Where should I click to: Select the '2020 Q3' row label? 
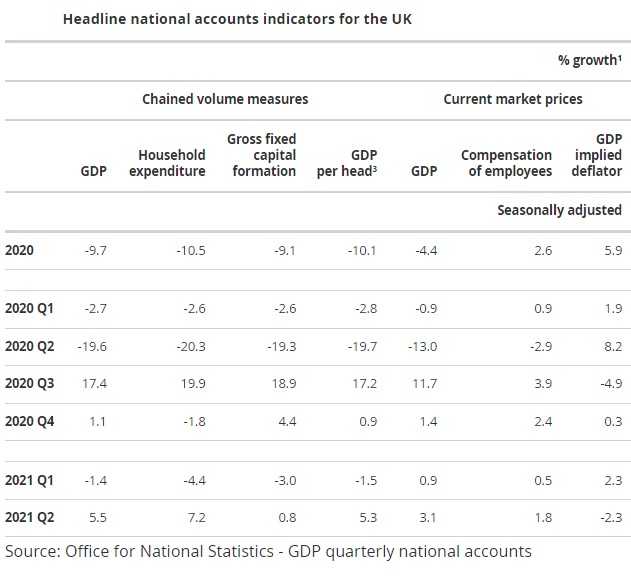(30, 383)
